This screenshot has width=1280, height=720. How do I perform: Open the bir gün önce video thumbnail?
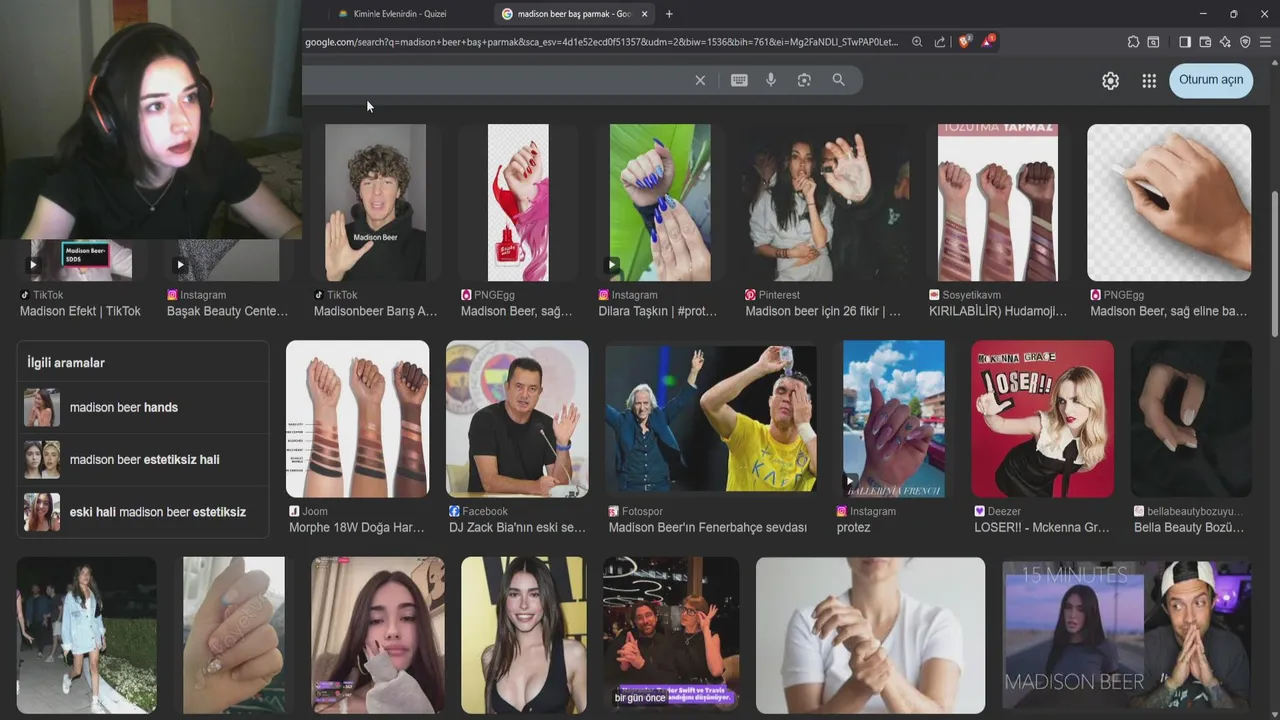(x=671, y=636)
